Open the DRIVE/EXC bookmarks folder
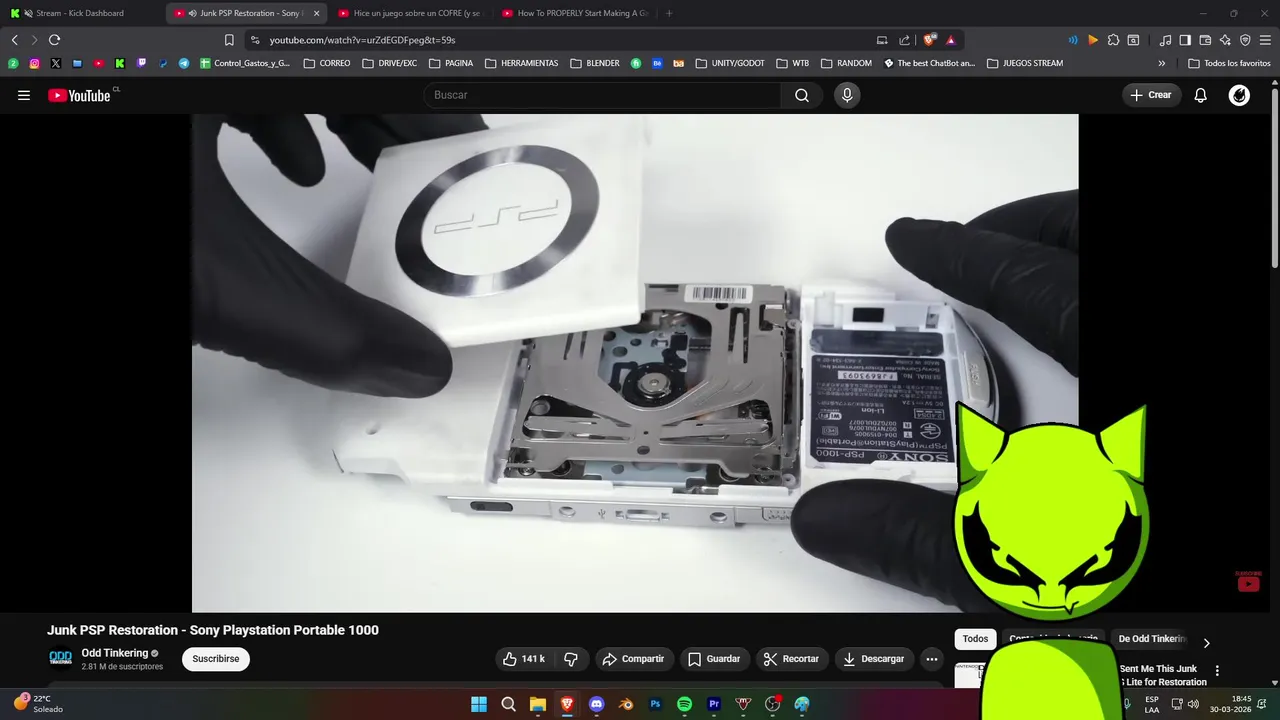 point(390,63)
